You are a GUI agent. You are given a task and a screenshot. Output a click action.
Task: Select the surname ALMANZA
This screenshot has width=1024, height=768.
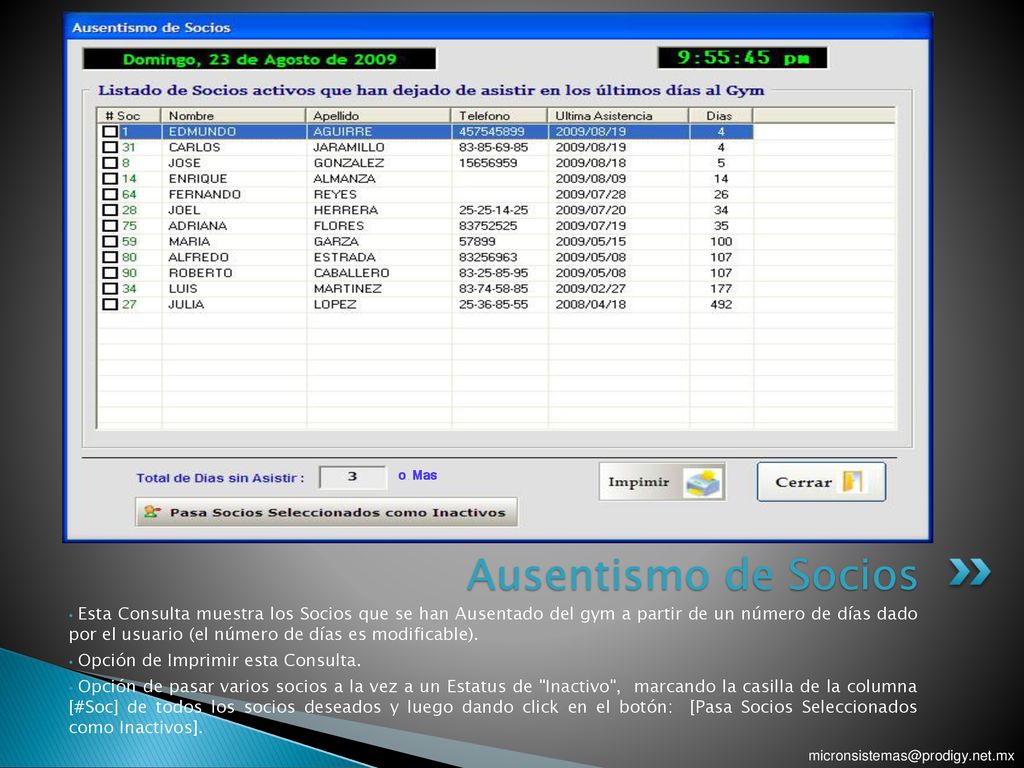click(344, 178)
